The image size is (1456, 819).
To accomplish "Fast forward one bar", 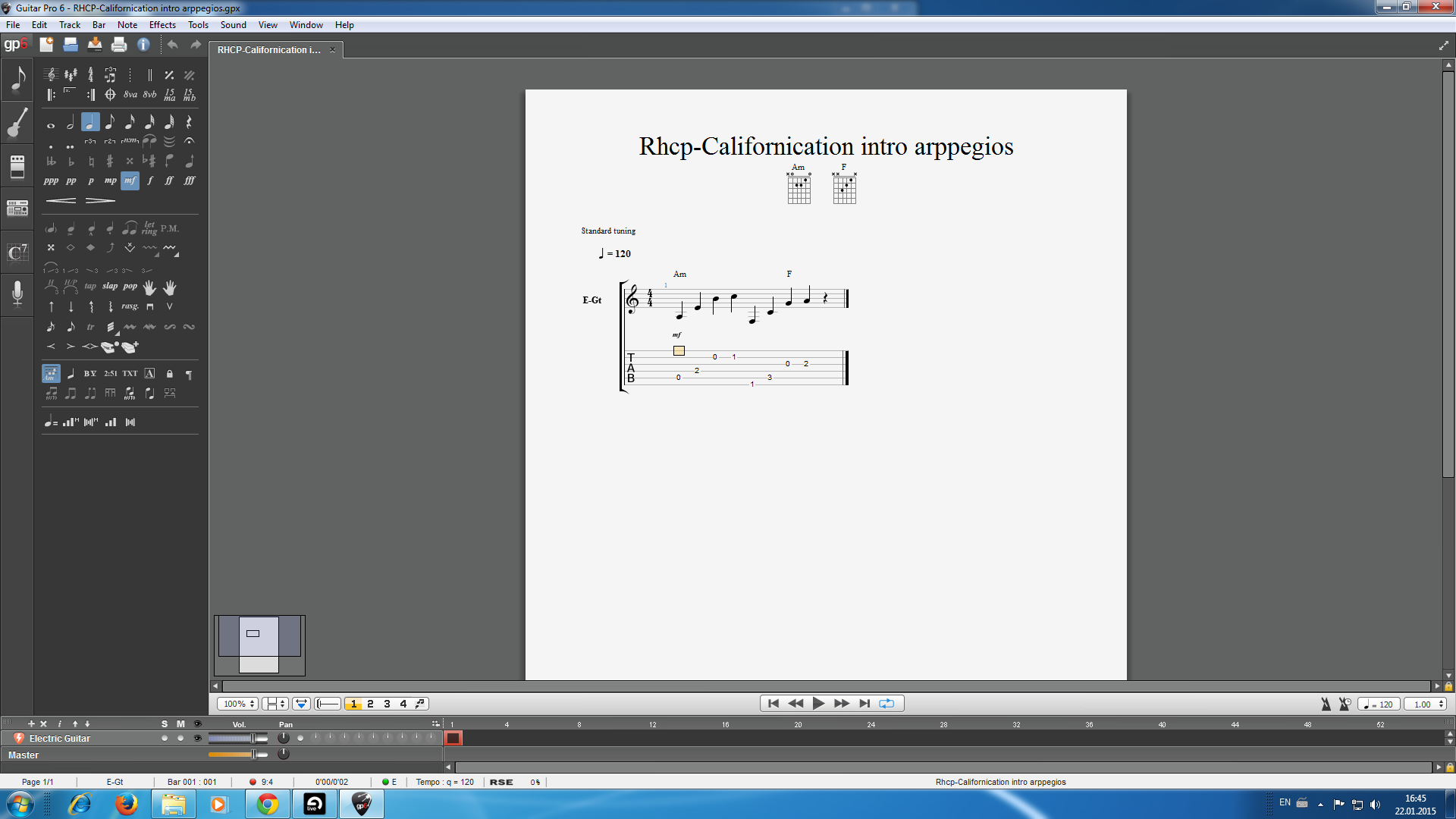I will tap(841, 704).
